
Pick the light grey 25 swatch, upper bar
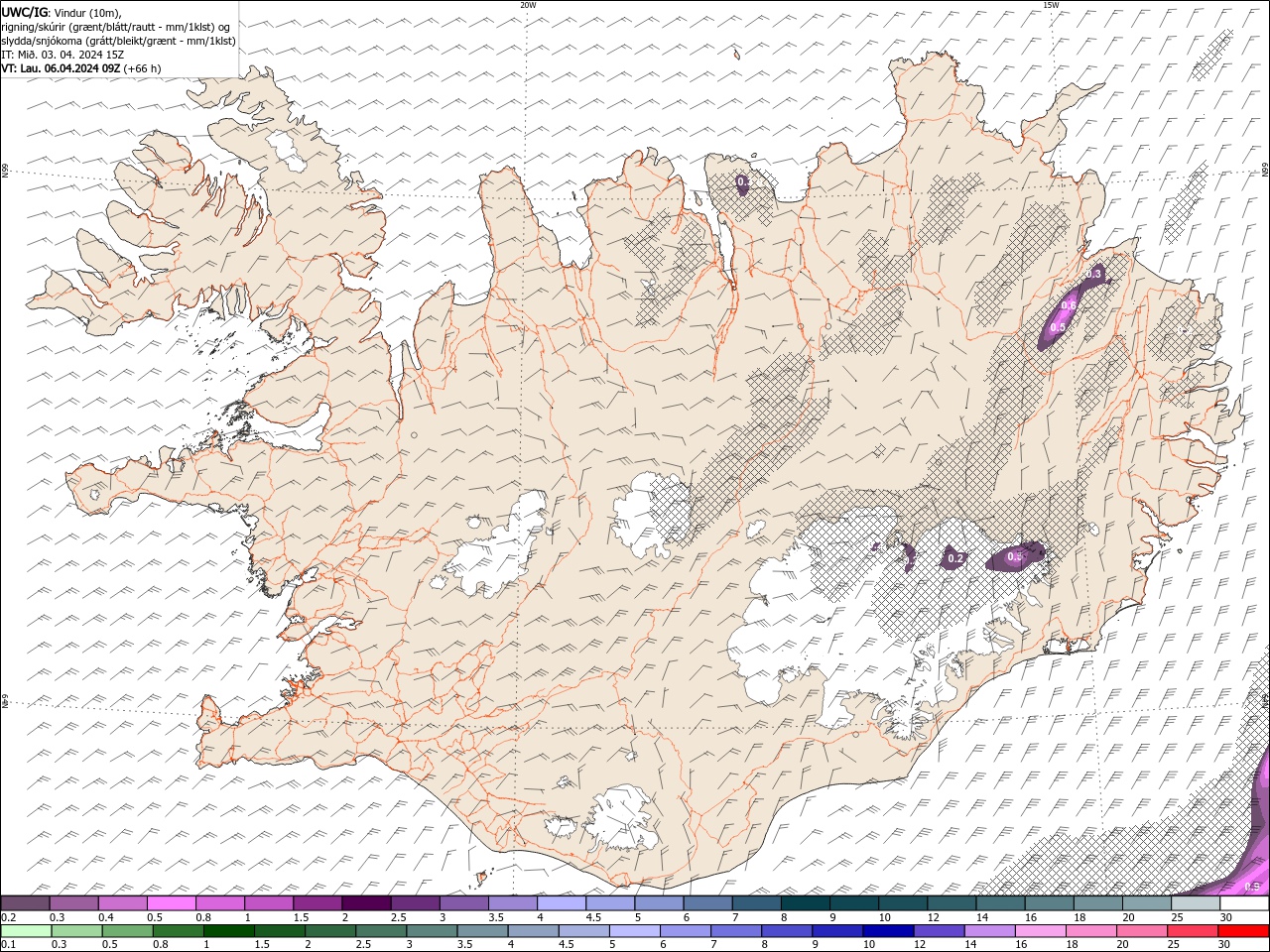(x=1196, y=903)
